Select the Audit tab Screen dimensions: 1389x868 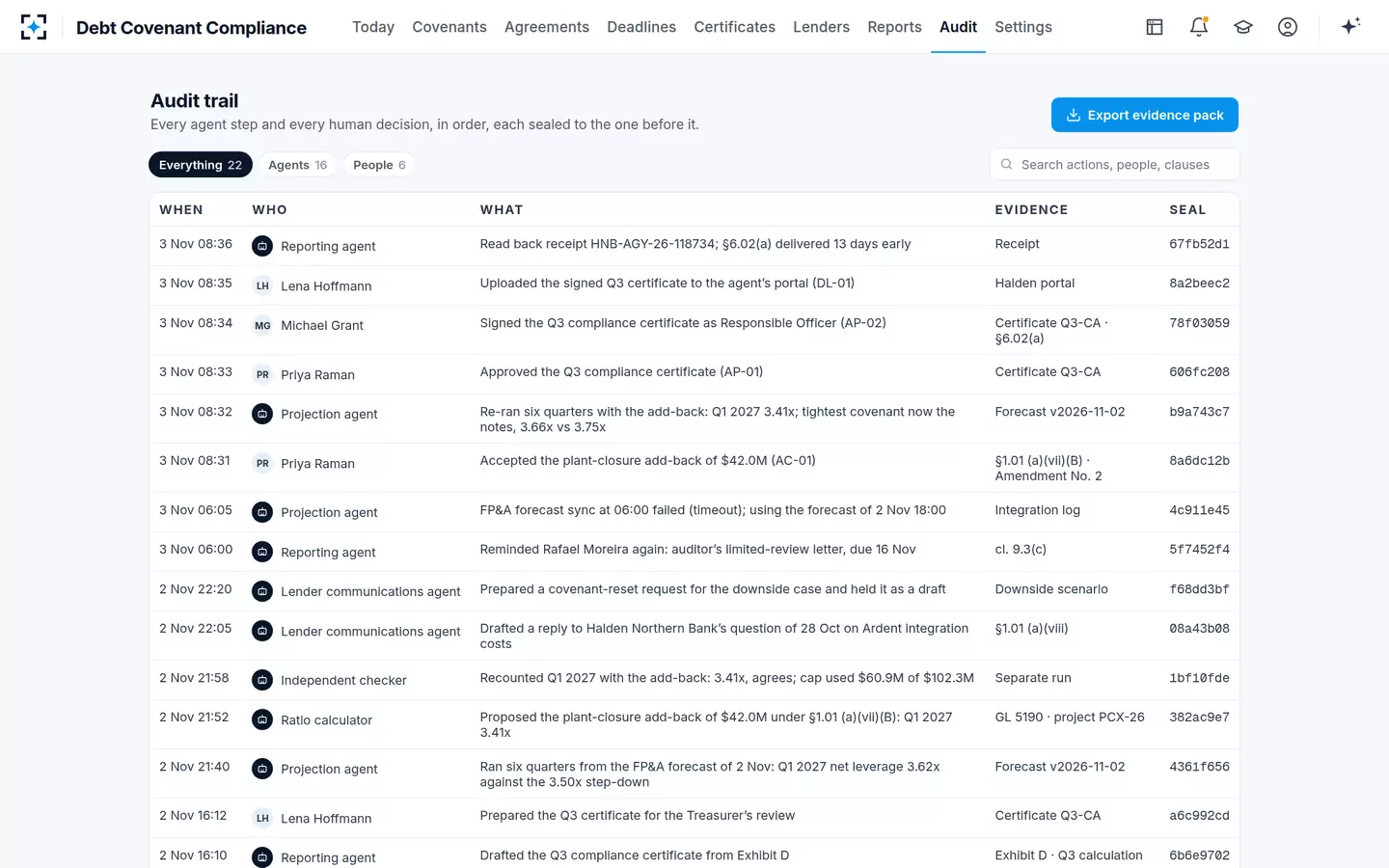[958, 27]
